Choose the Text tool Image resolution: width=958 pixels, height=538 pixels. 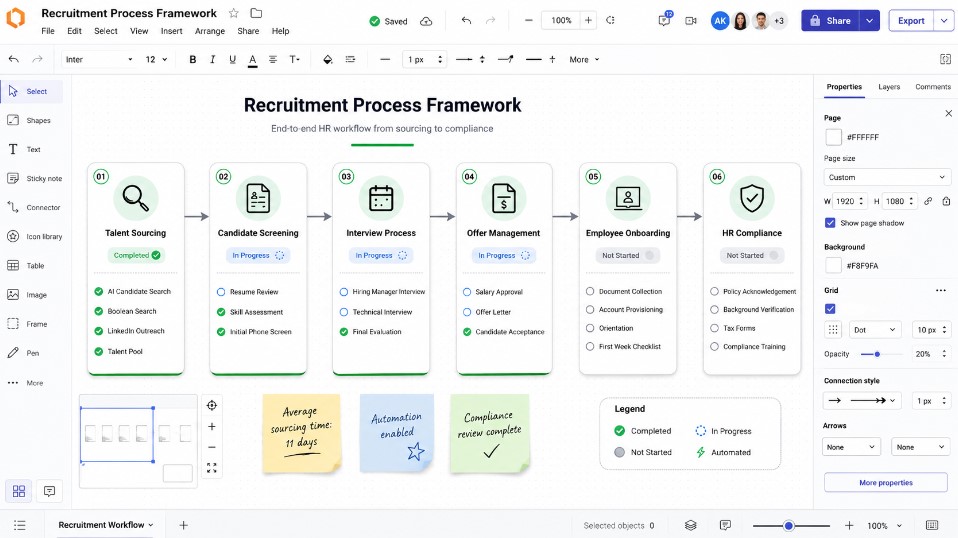(24, 150)
